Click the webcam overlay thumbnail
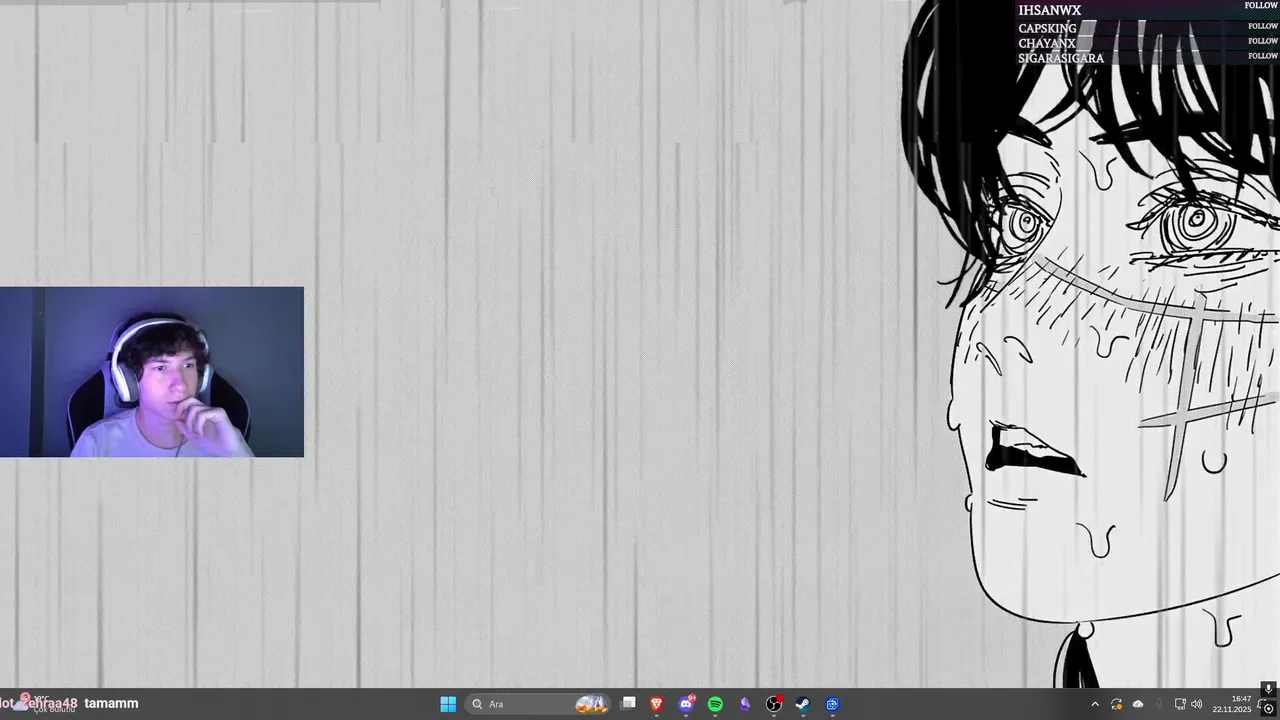This screenshot has width=1280, height=720. point(152,372)
